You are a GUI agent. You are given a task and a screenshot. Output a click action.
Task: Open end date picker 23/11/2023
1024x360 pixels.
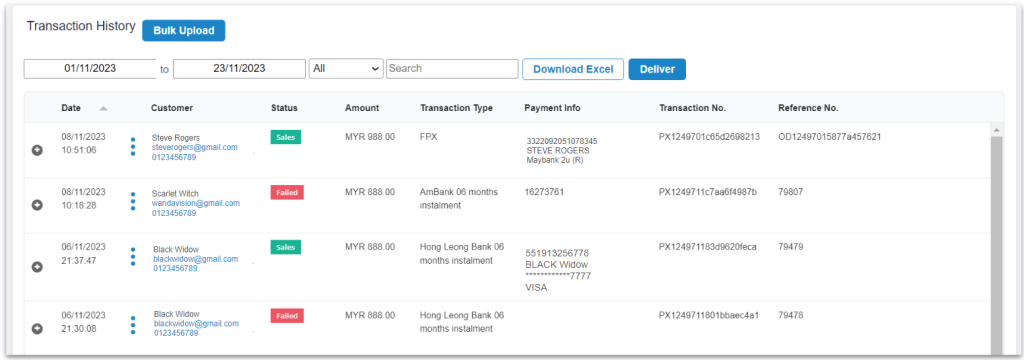tap(239, 69)
